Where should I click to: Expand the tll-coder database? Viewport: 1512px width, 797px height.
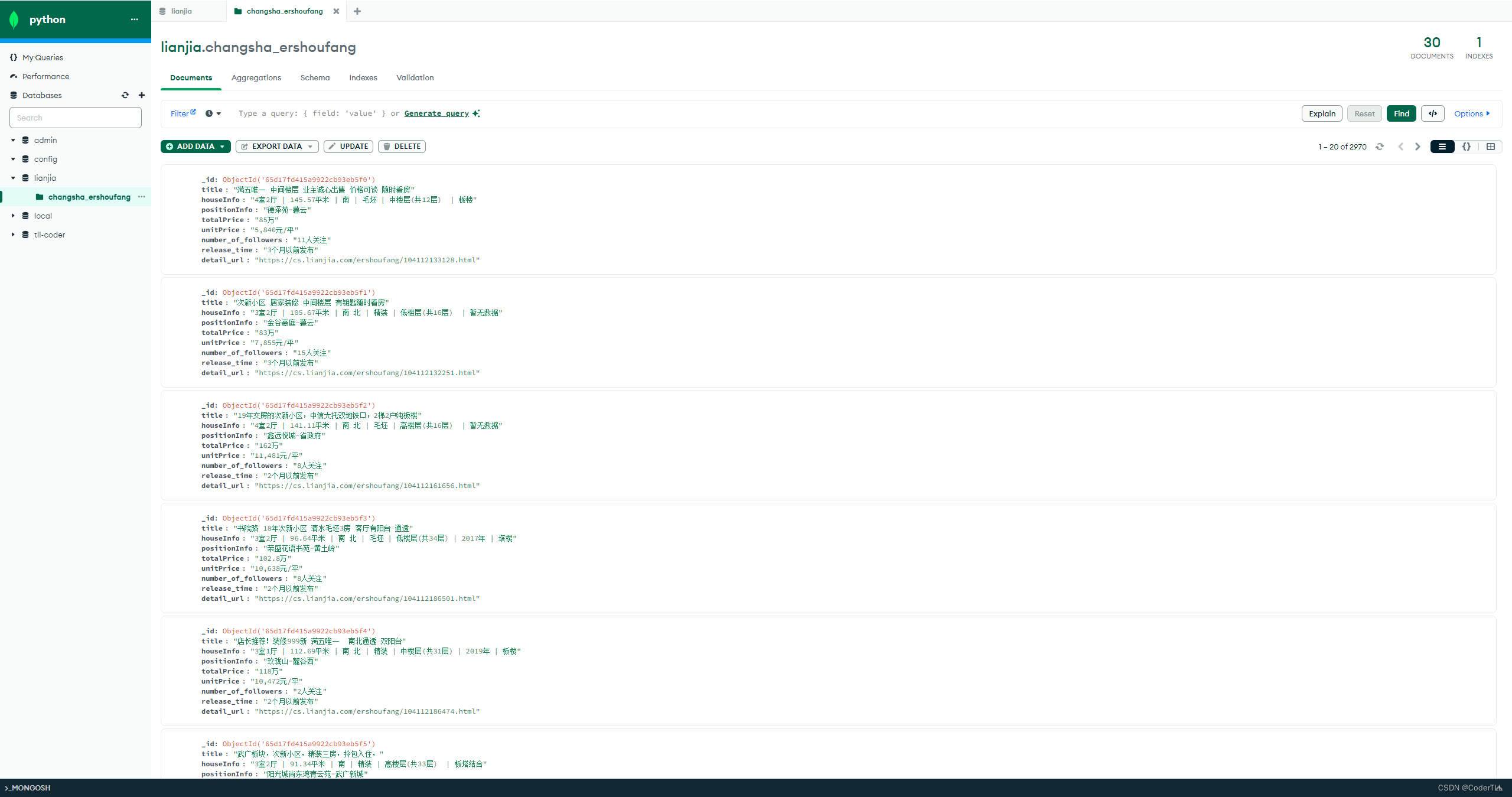(13, 235)
